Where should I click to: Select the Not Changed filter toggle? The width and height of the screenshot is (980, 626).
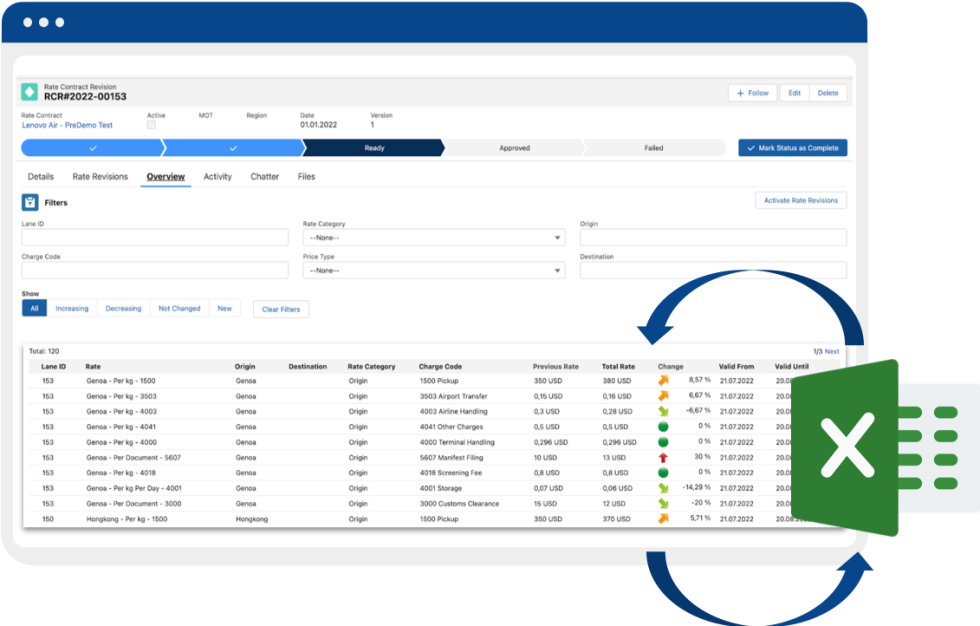coord(179,308)
